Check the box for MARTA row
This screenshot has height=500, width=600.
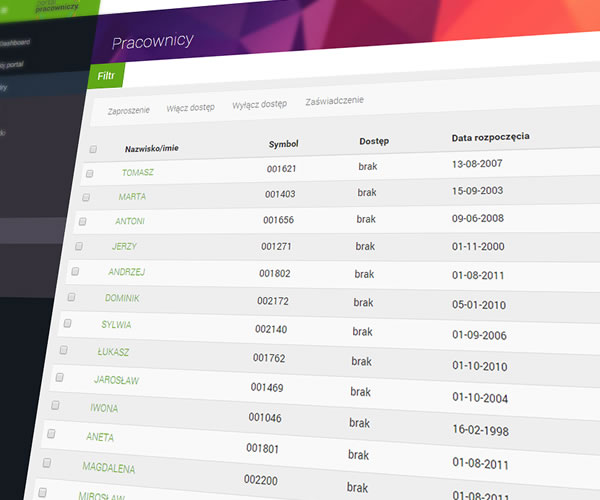86,197
